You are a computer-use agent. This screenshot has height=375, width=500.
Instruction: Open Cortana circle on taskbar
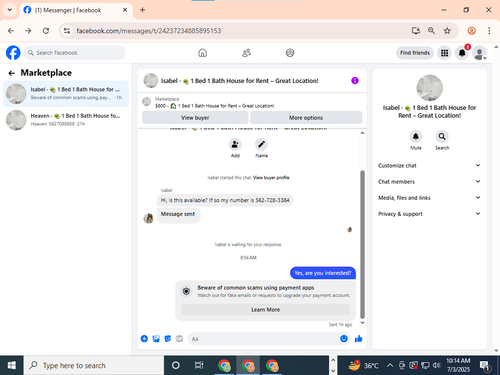point(176,365)
